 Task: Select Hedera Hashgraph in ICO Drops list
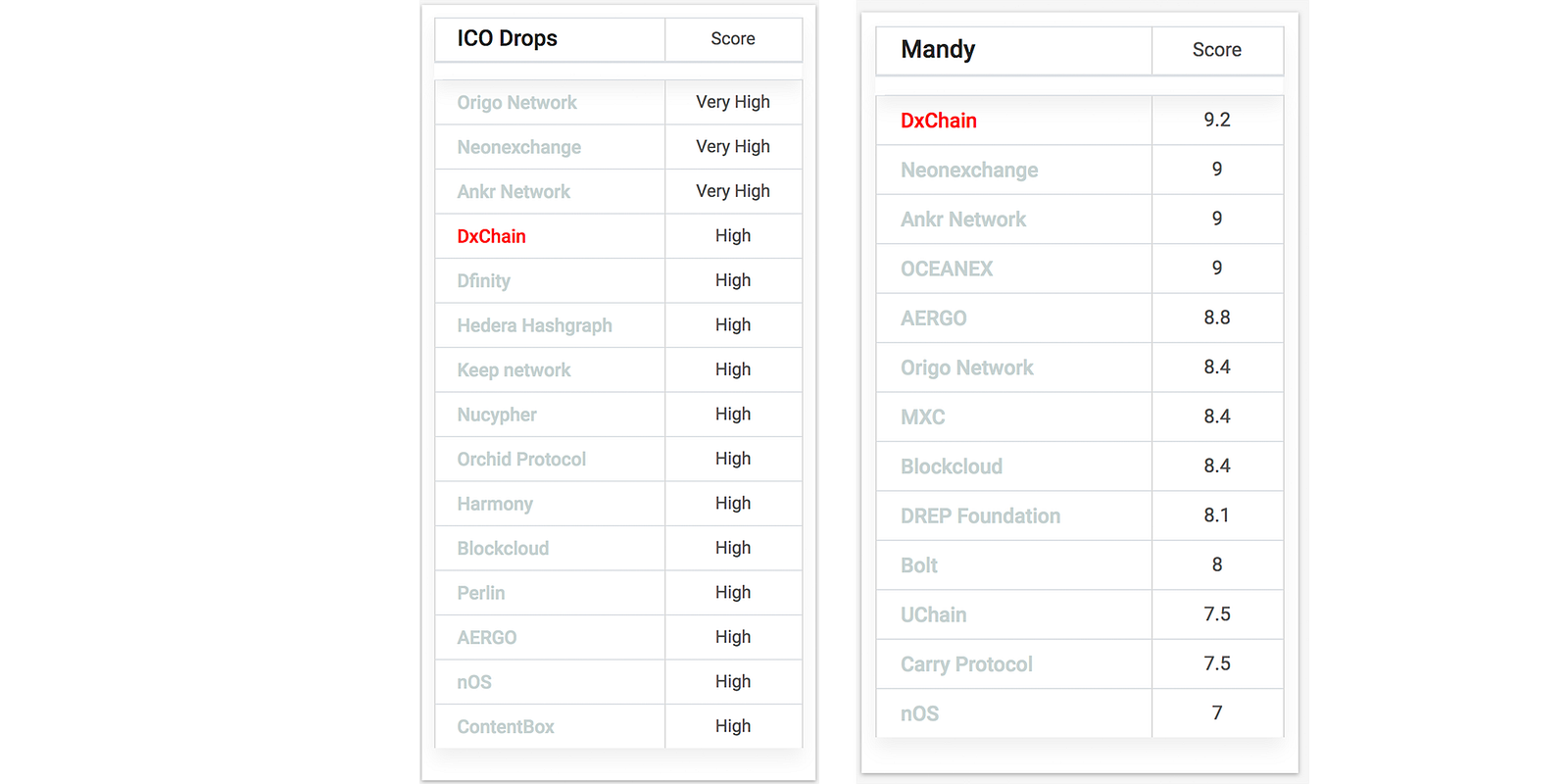tap(534, 325)
